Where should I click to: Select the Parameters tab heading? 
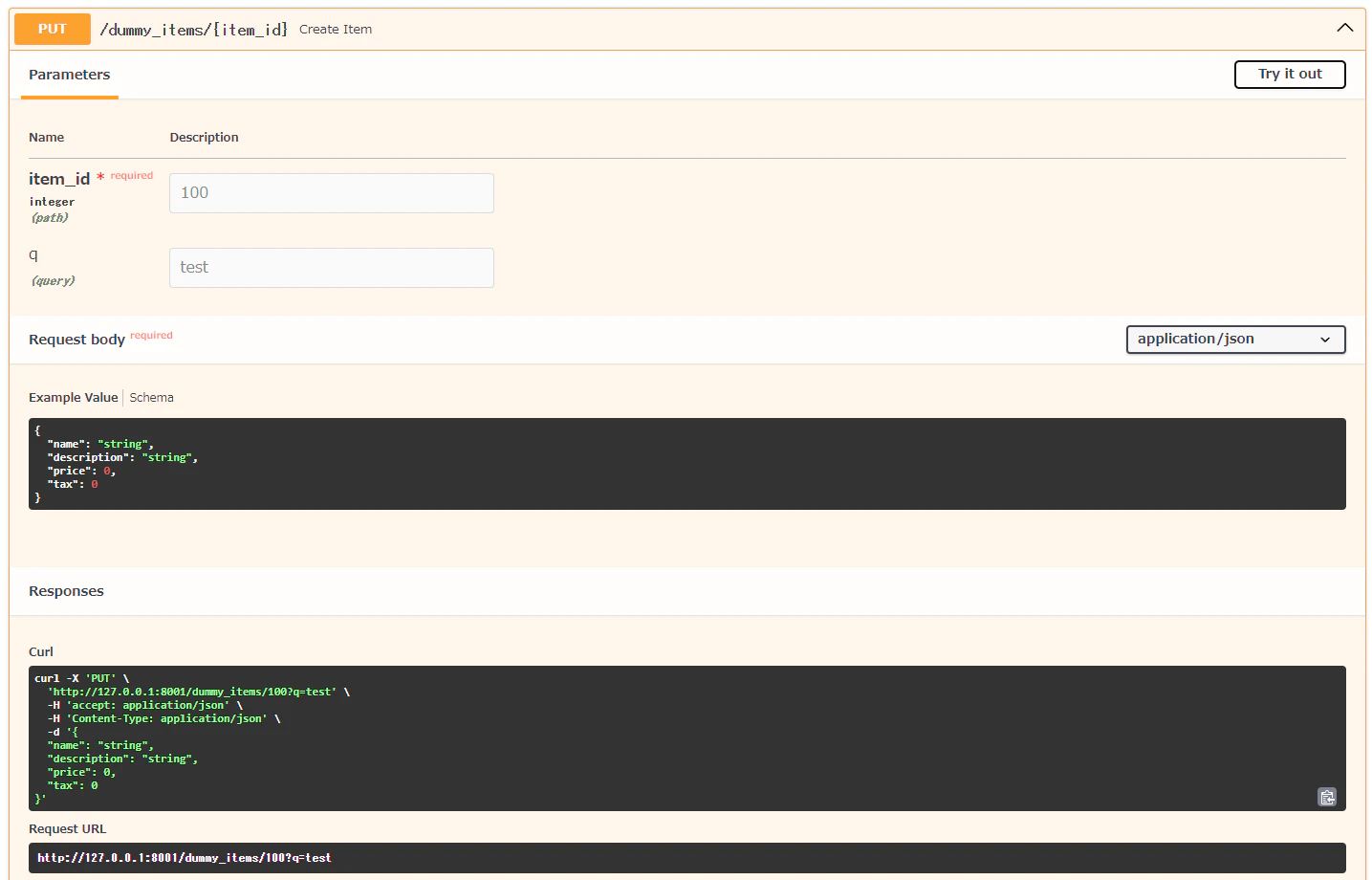click(x=69, y=75)
